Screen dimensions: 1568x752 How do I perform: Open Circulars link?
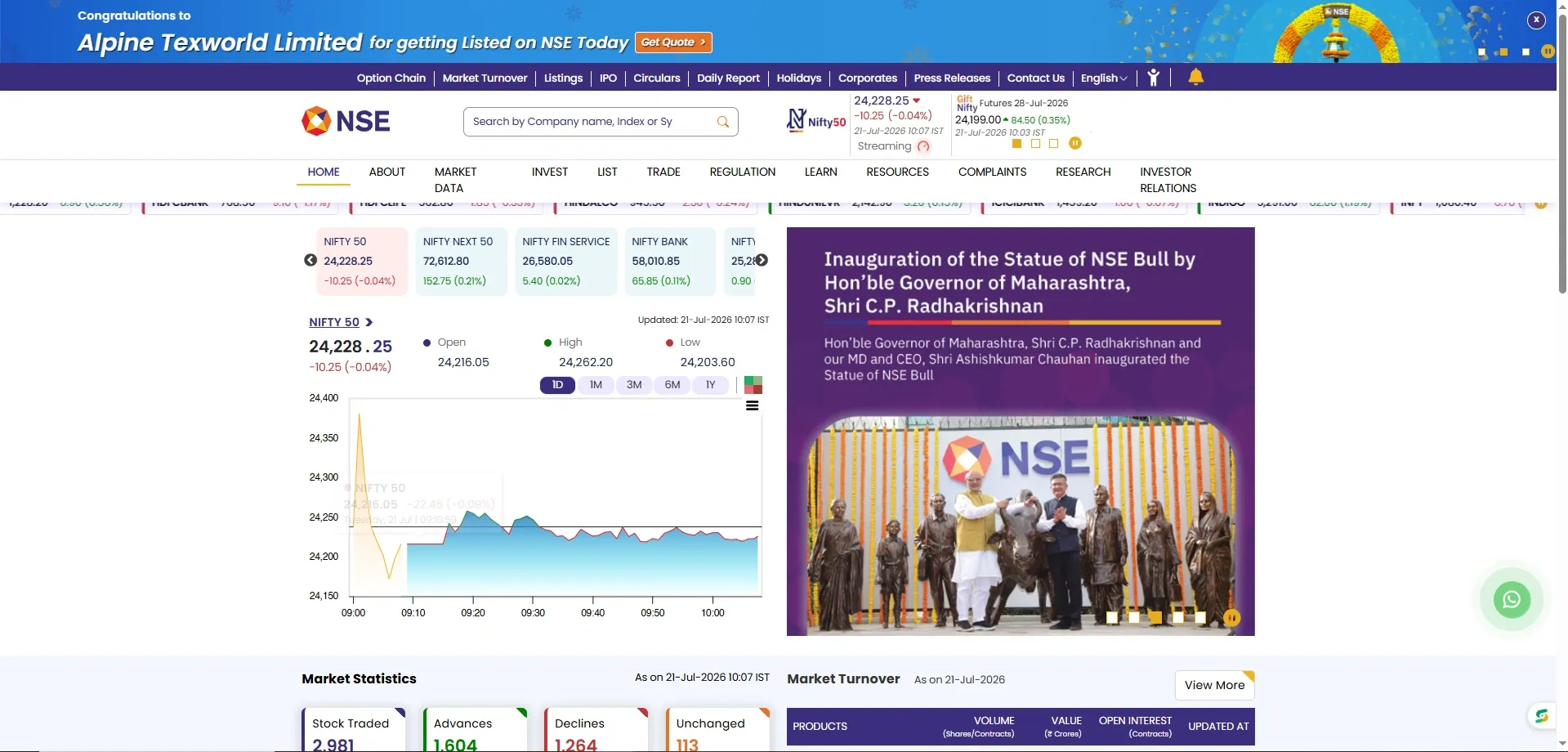point(656,78)
